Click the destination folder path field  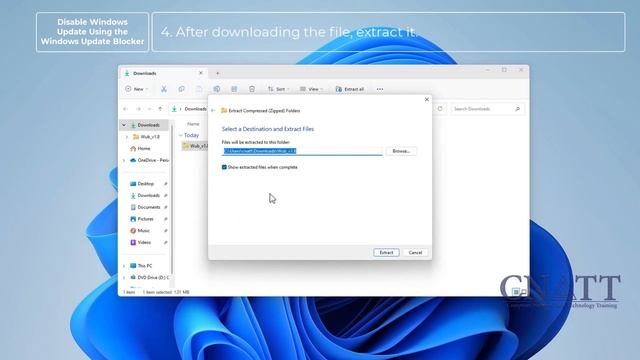point(302,151)
